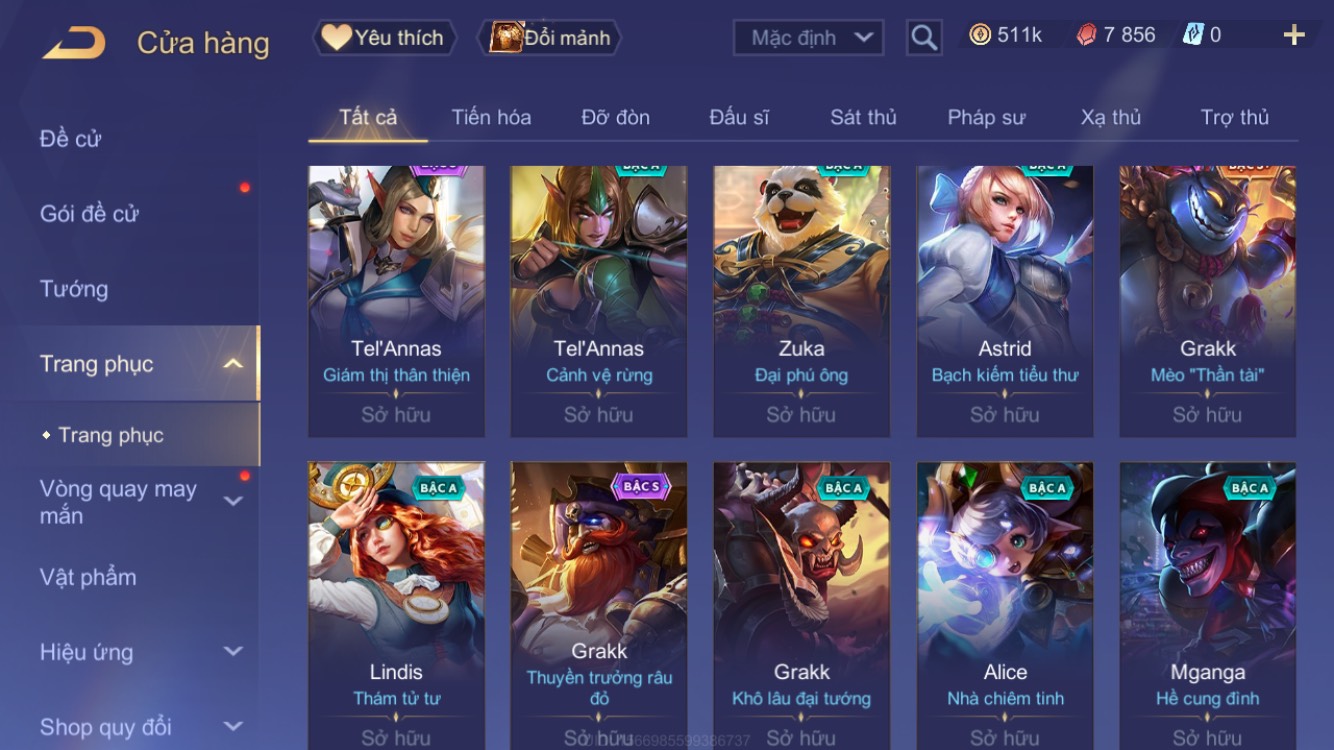The height and width of the screenshot is (750, 1334).
Task: Tap the gold coin icon
Action: point(980,35)
